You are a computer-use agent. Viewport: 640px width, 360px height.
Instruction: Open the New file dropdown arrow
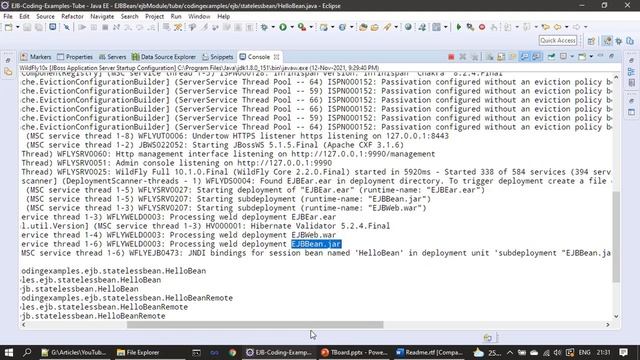[x=18, y=27]
